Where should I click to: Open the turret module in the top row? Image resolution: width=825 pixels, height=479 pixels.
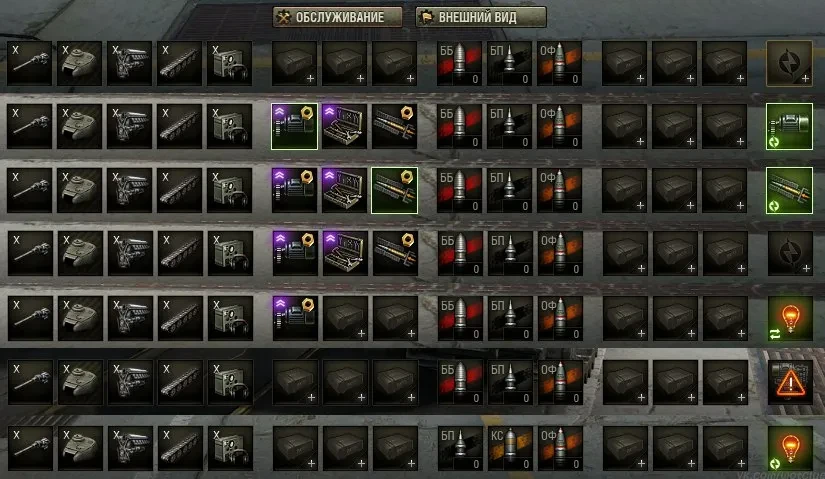coord(79,64)
